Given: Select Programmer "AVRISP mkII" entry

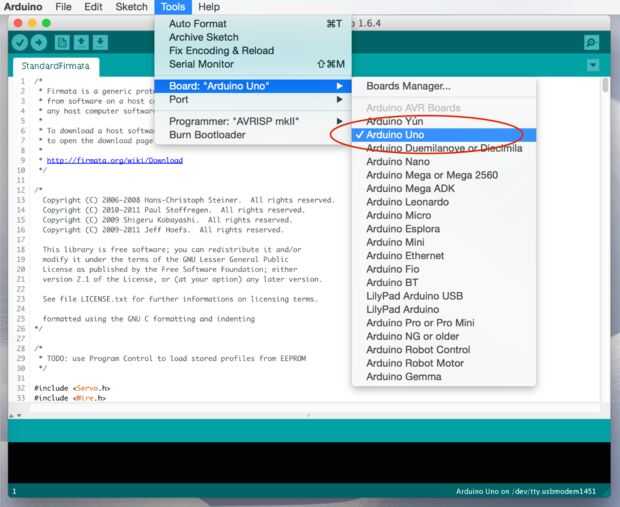Looking at the screenshot, I should click(x=253, y=121).
